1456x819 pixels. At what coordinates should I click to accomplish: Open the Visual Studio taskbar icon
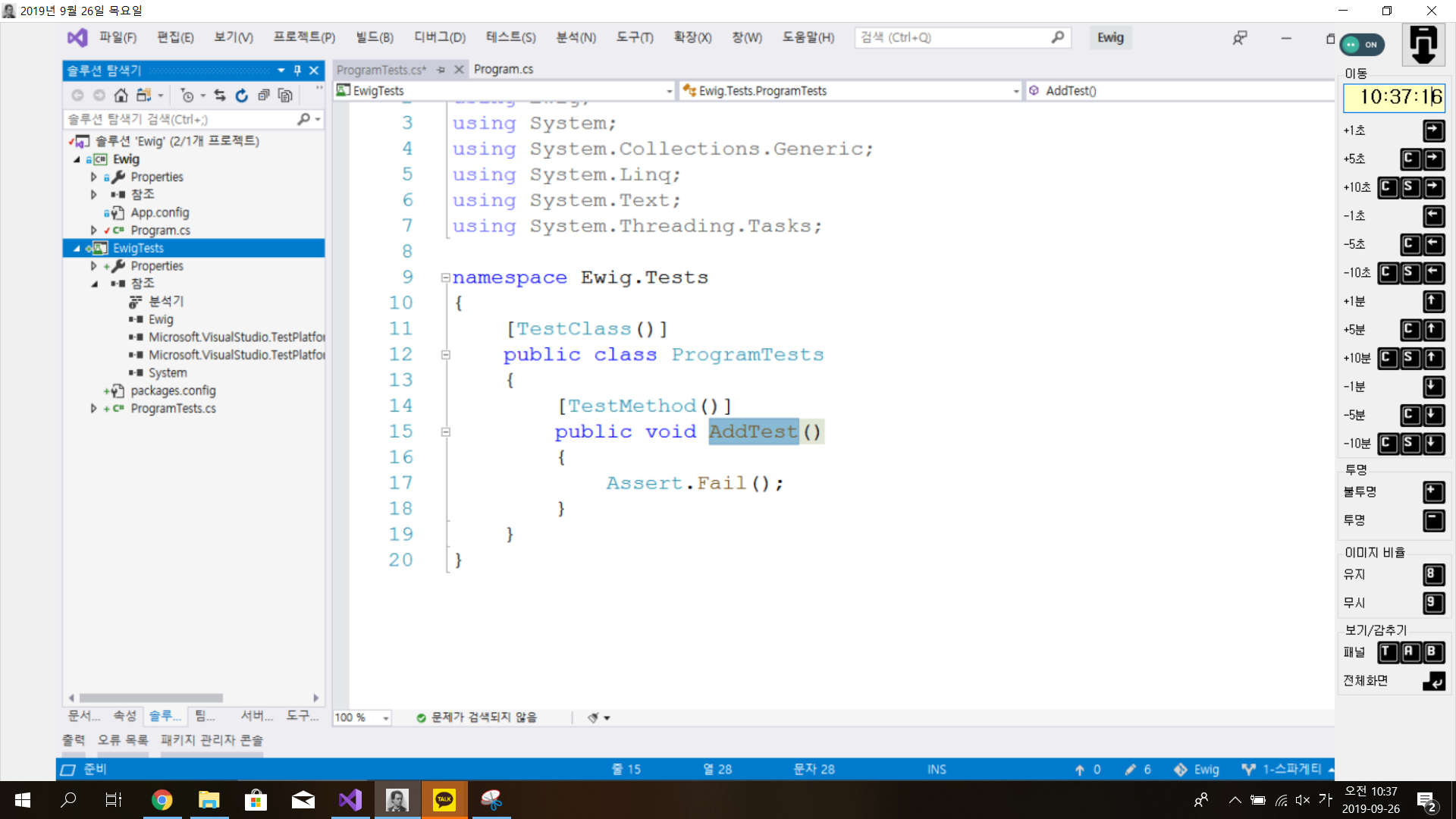[x=350, y=799]
